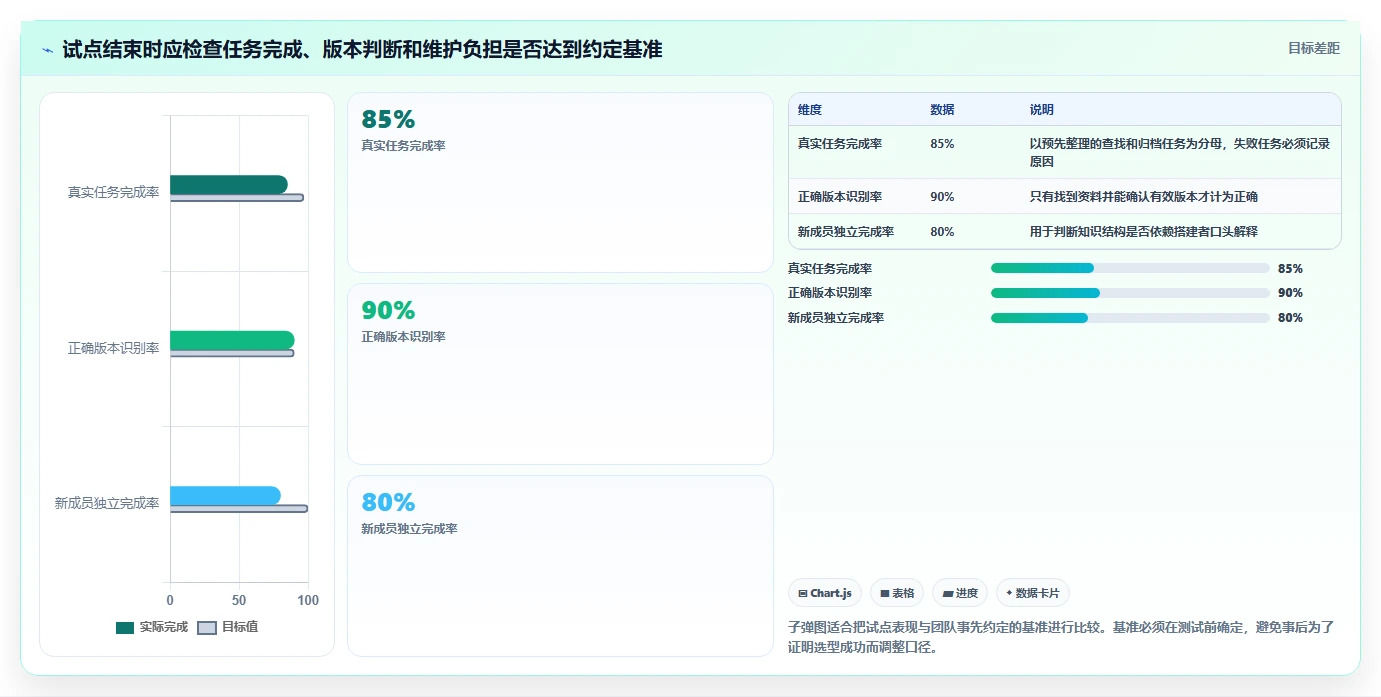Image resolution: width=1381 pixels, height=697 pixels.
Task: Click the description starting 以预先整理的查找
Action: (1180, 152)
